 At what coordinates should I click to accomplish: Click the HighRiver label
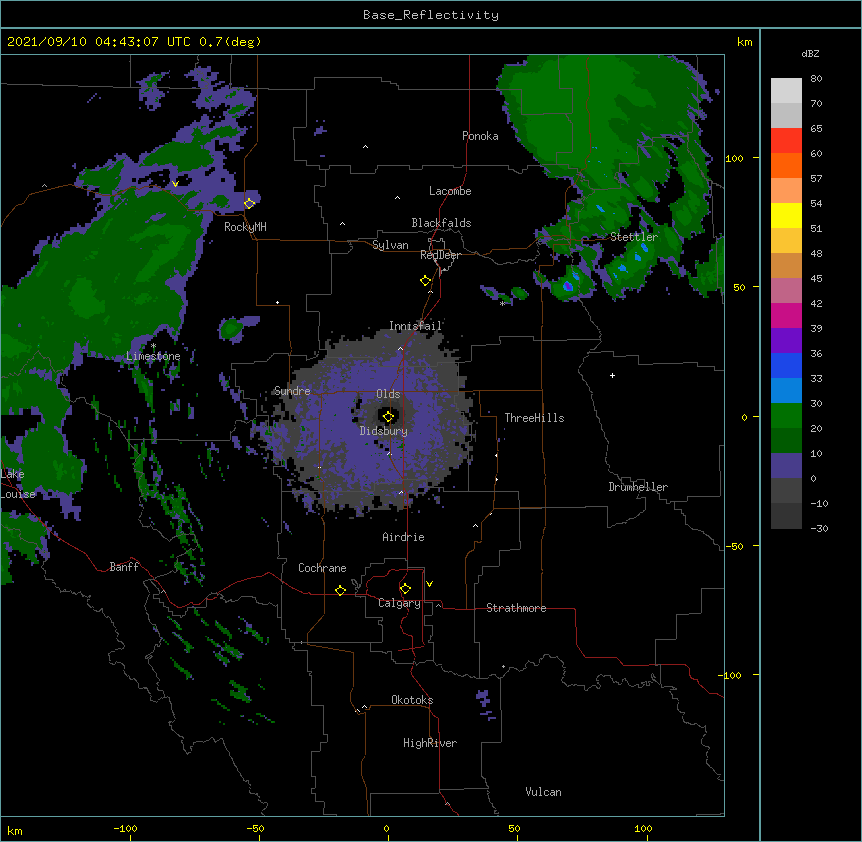pyautogui.click(x=430, y=743)
